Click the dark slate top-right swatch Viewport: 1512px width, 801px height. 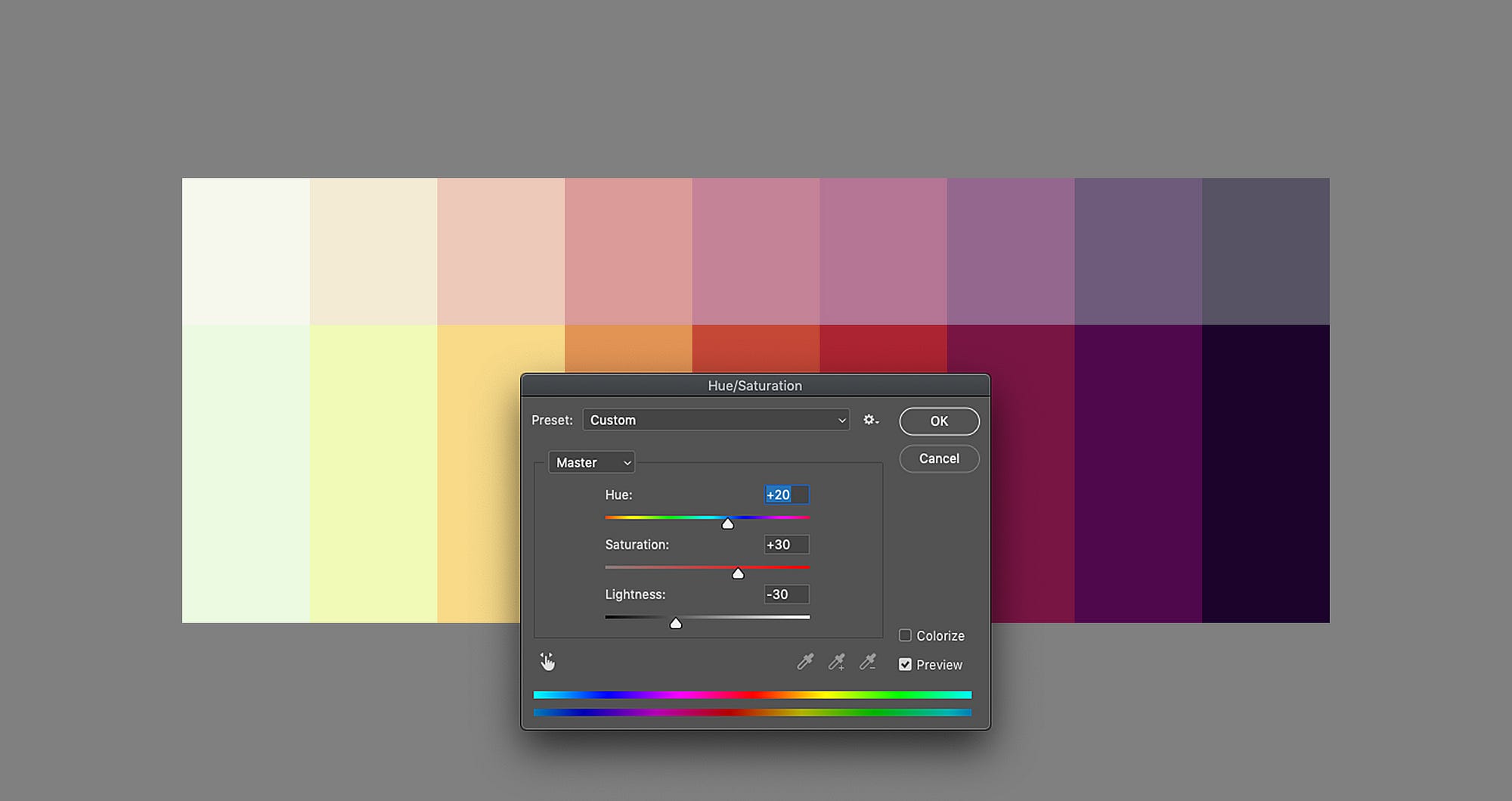coord(1266,251)
